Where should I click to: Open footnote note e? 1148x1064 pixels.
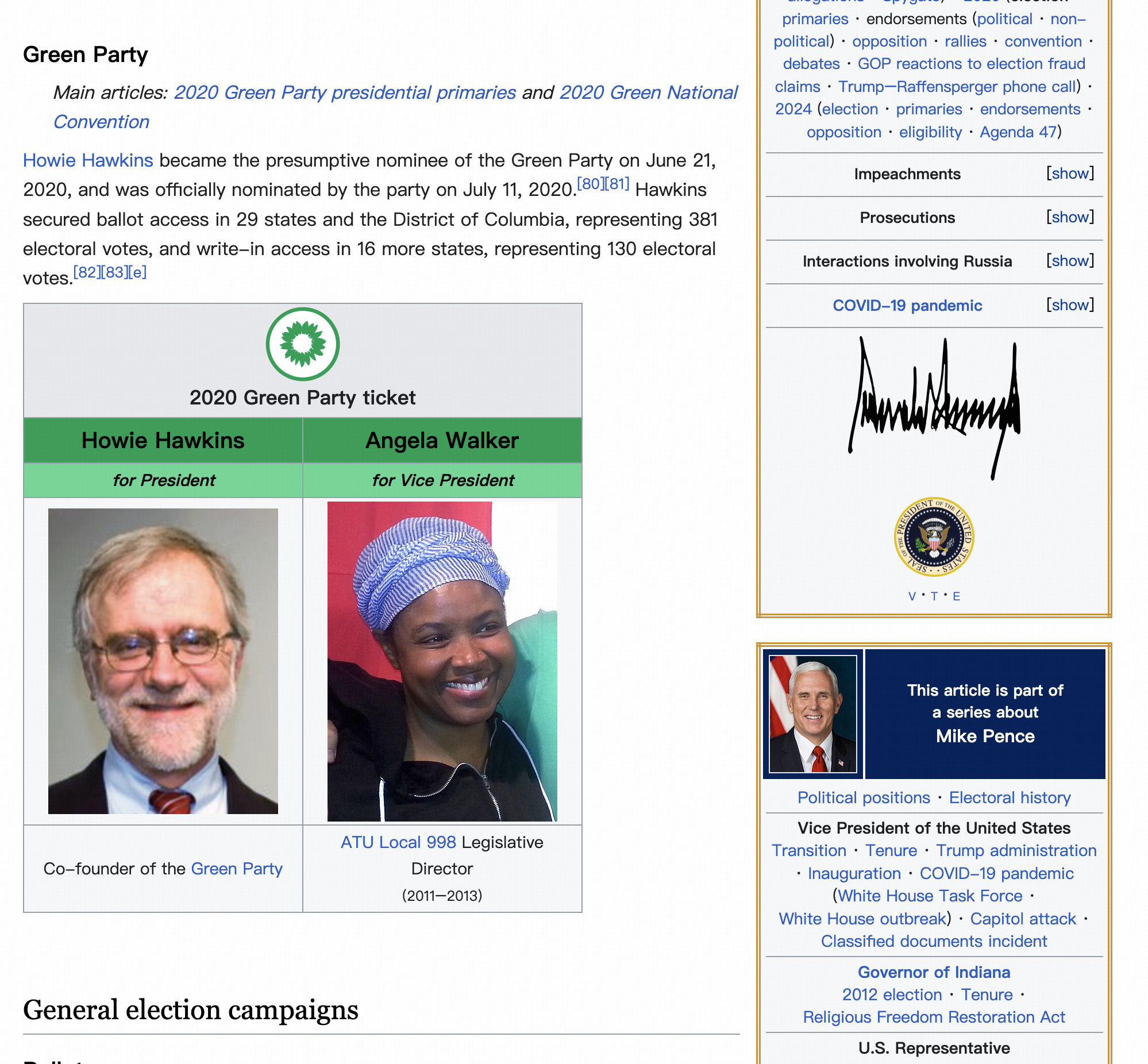tap(137, 272)
